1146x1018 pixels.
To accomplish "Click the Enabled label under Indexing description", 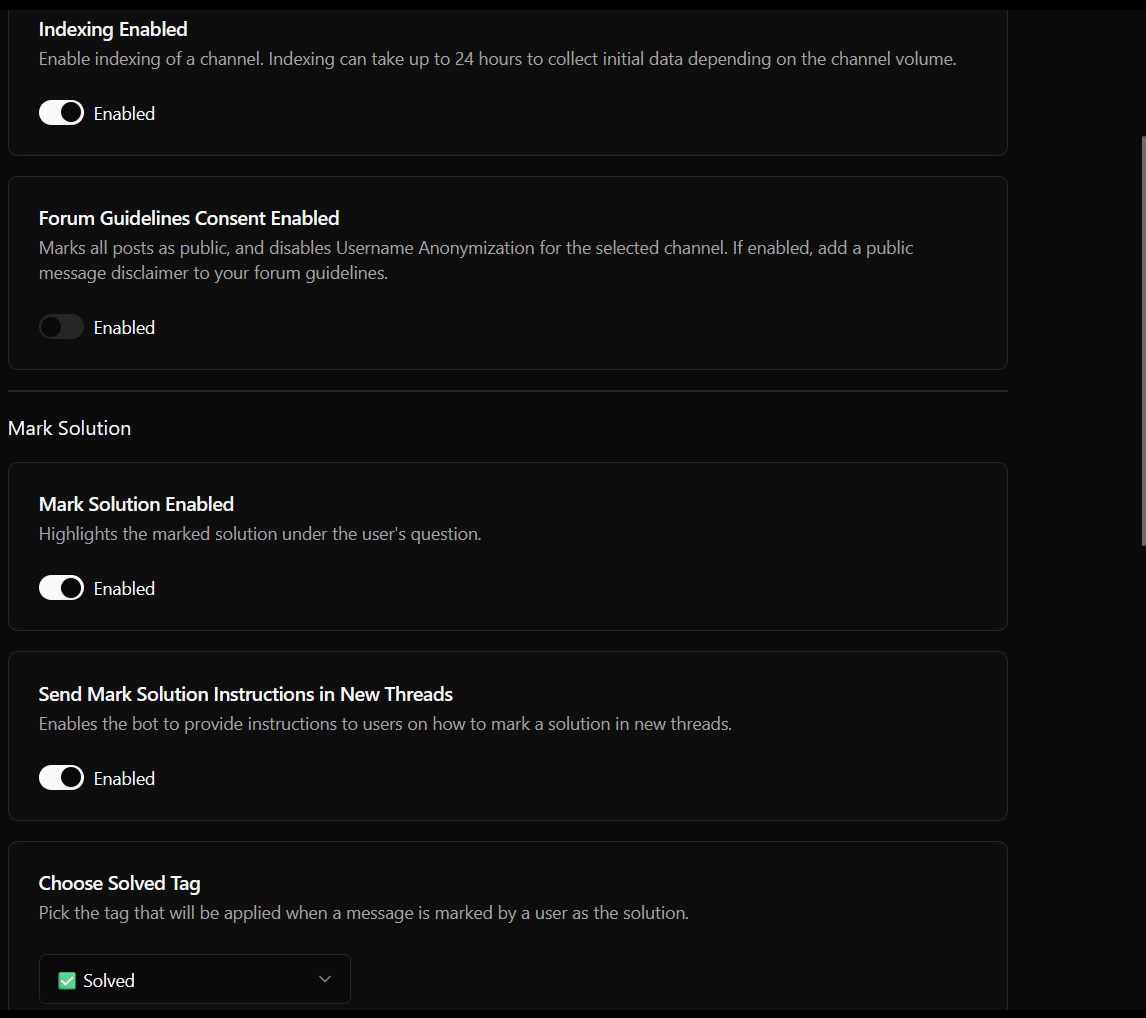I will tap(124, 114).
